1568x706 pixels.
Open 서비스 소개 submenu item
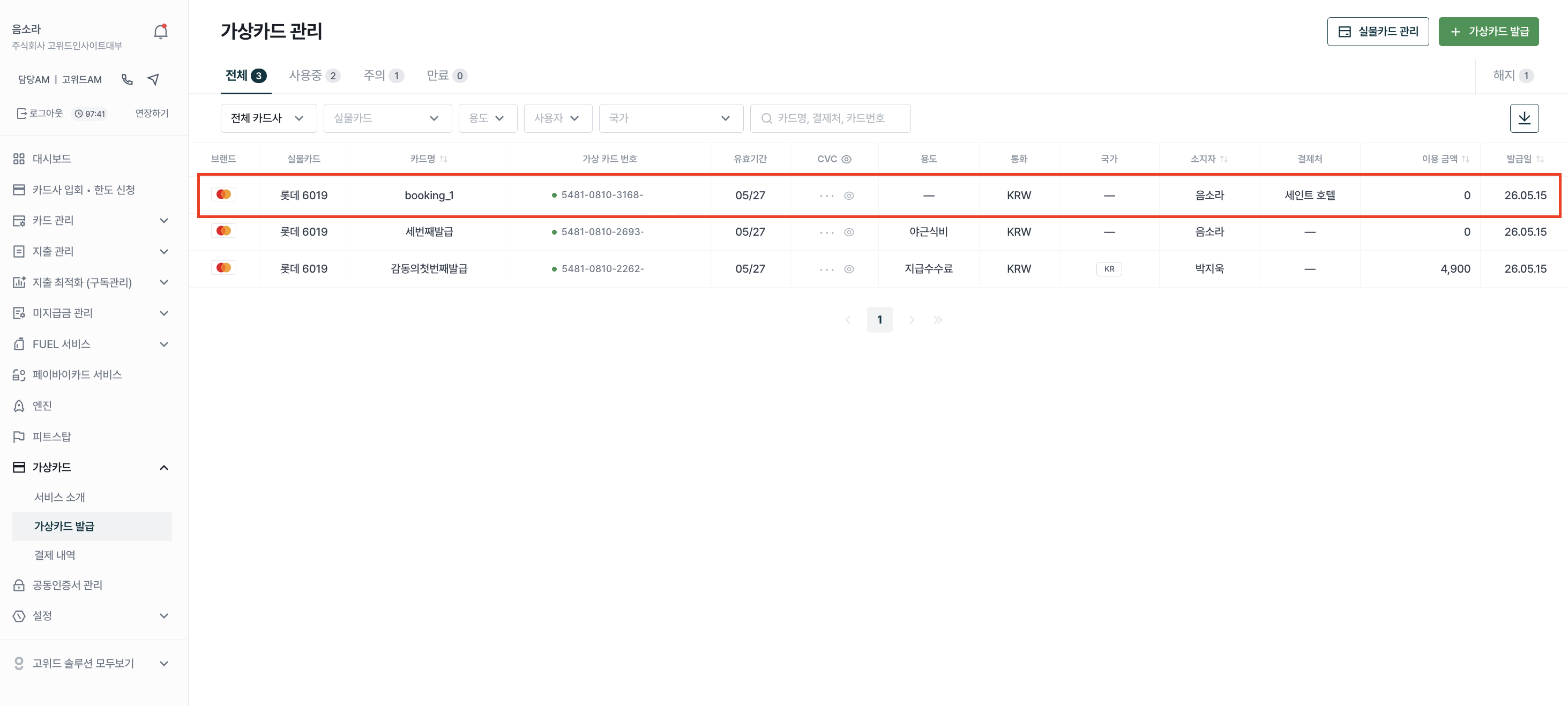[x=59, y=497]
